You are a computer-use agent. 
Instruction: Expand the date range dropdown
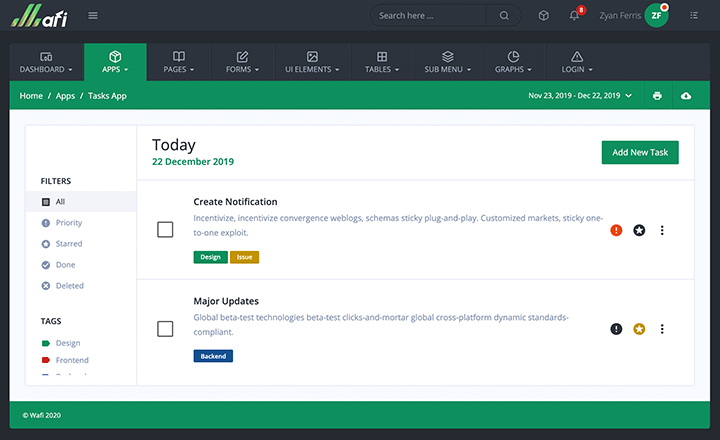580,96
